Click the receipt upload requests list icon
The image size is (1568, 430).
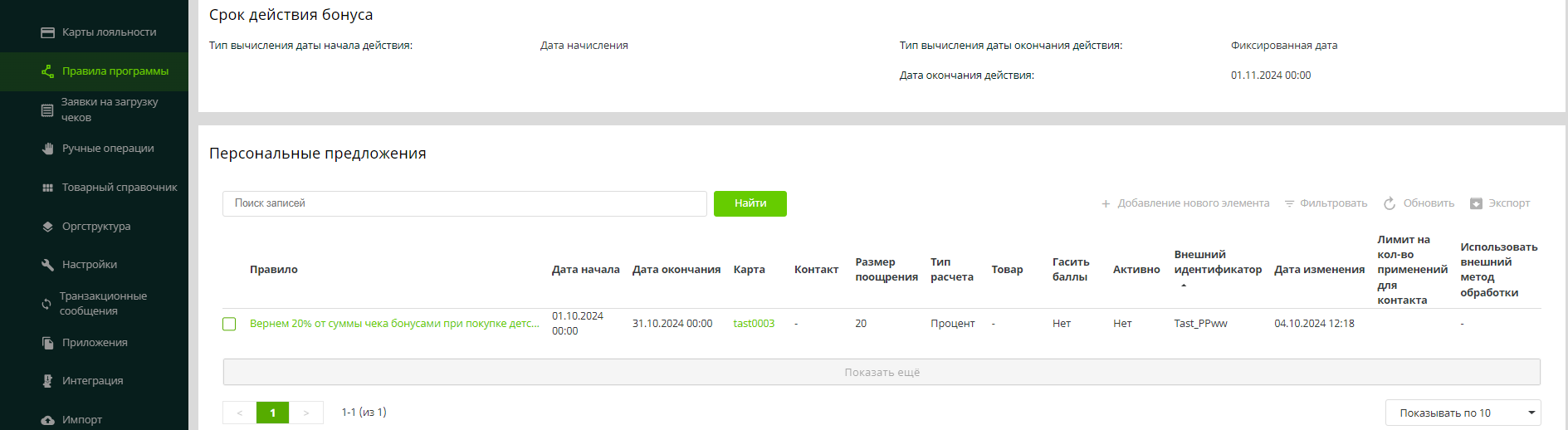[47, 110]
